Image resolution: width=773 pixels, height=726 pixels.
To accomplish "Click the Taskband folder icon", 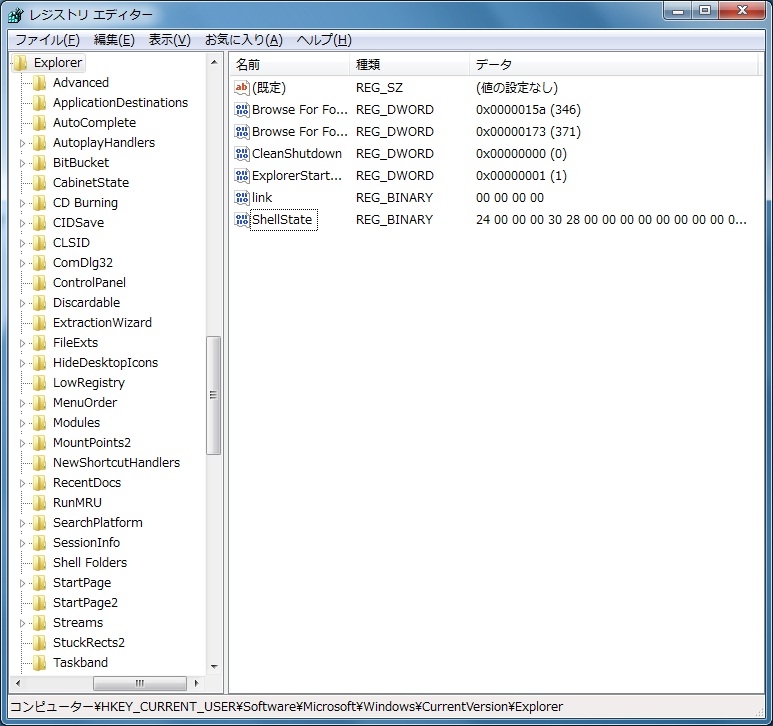I will click(39, 662).
